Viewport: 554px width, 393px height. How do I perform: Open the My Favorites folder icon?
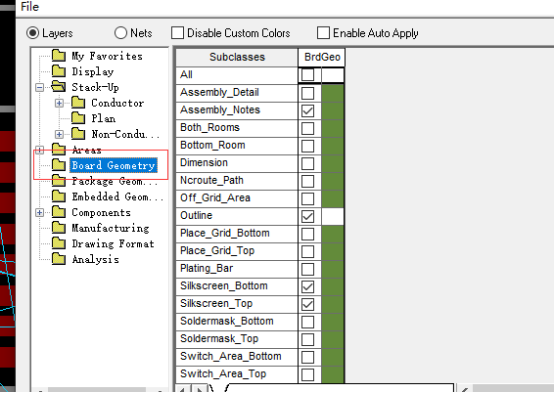click(59, 55)
